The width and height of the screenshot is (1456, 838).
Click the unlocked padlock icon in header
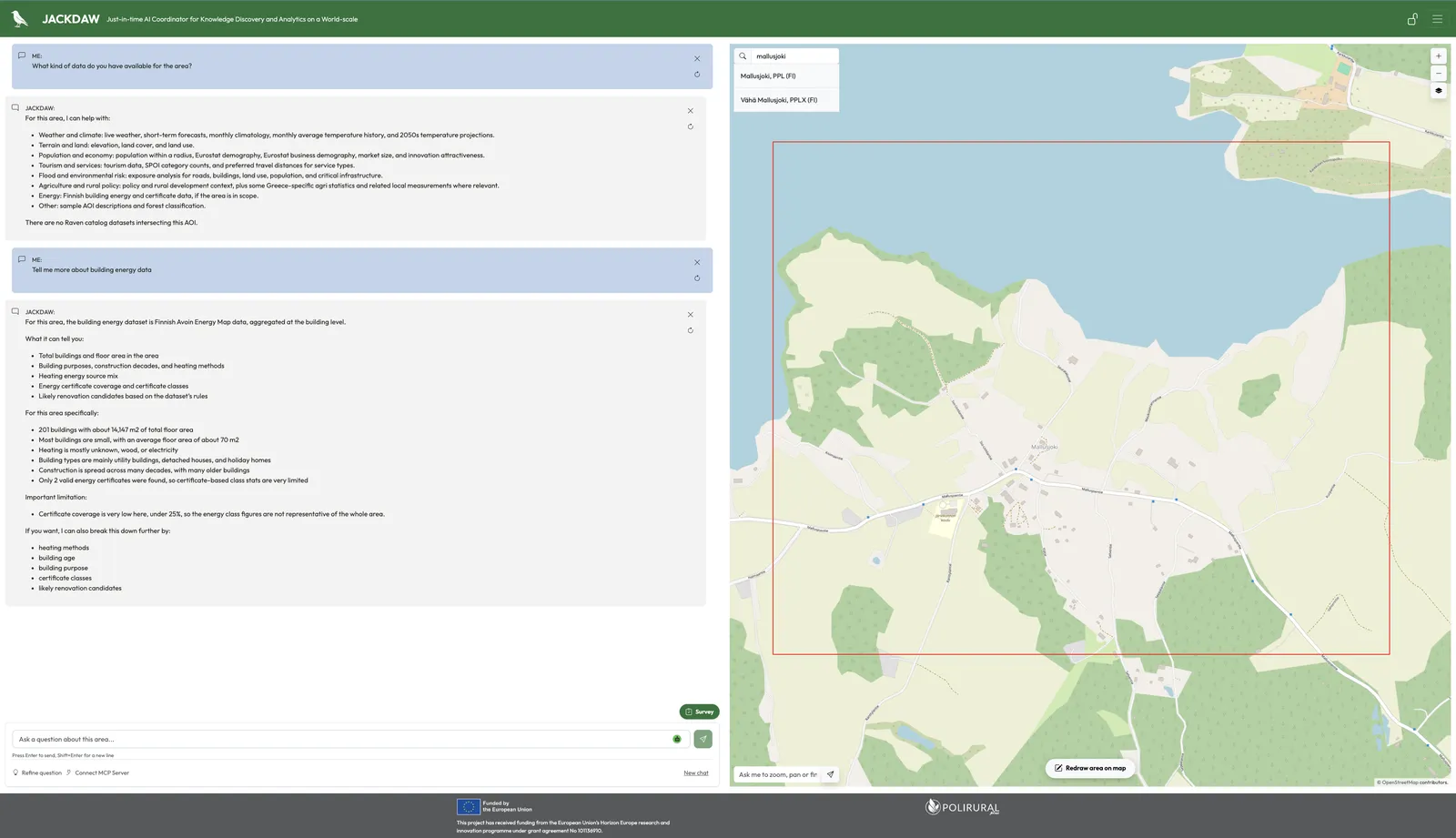pyautogui.click(x=1412, y=19)
